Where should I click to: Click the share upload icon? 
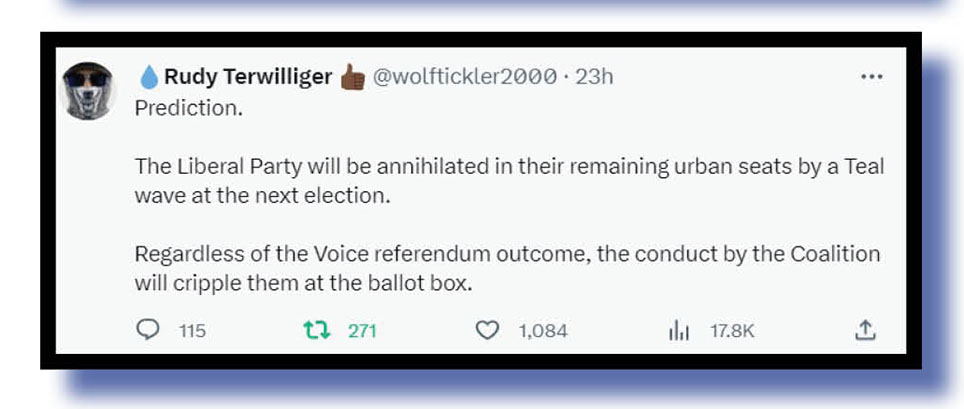coord(866,329)
